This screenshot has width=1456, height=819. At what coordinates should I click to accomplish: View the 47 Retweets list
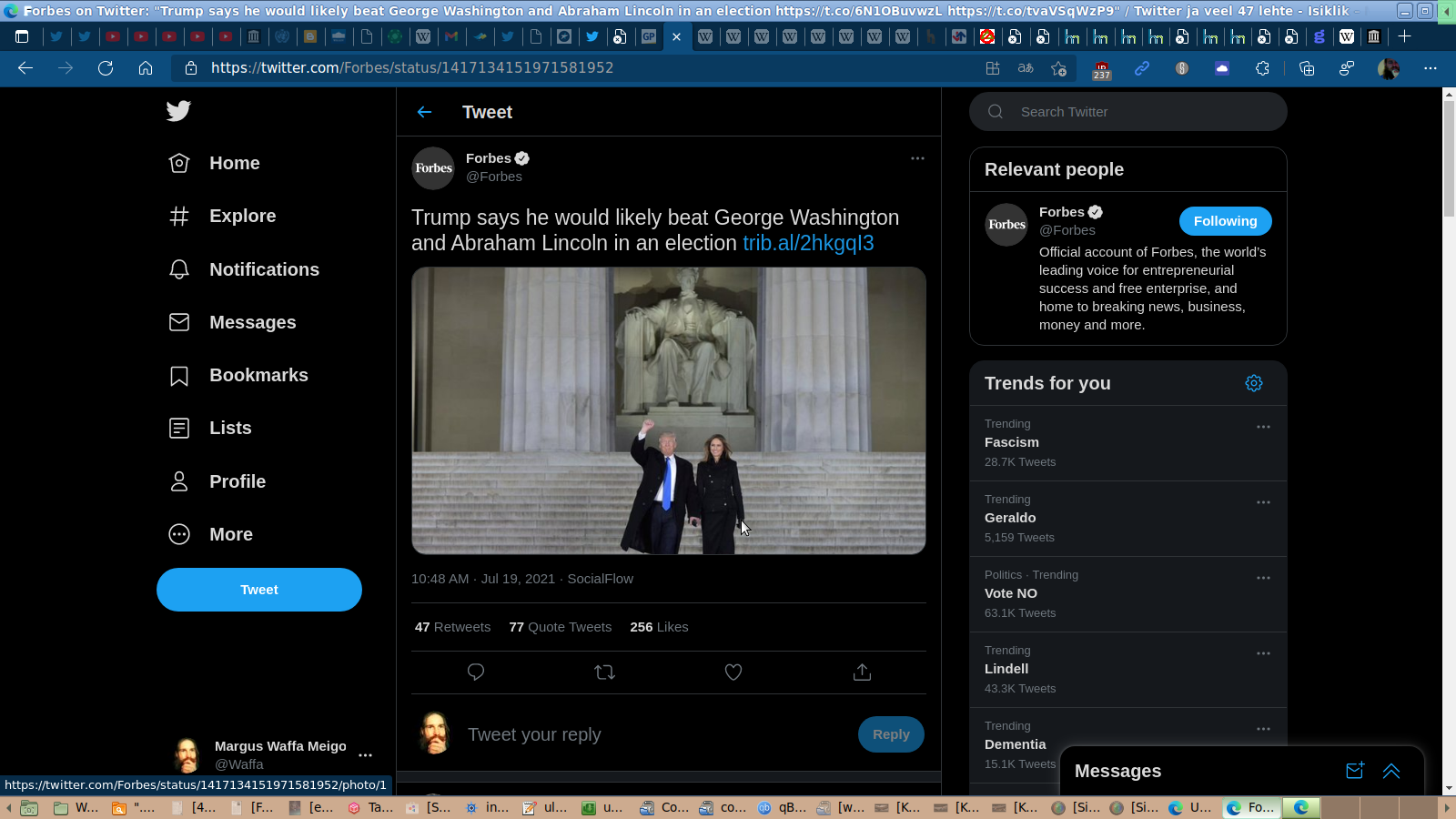[452, 627]
